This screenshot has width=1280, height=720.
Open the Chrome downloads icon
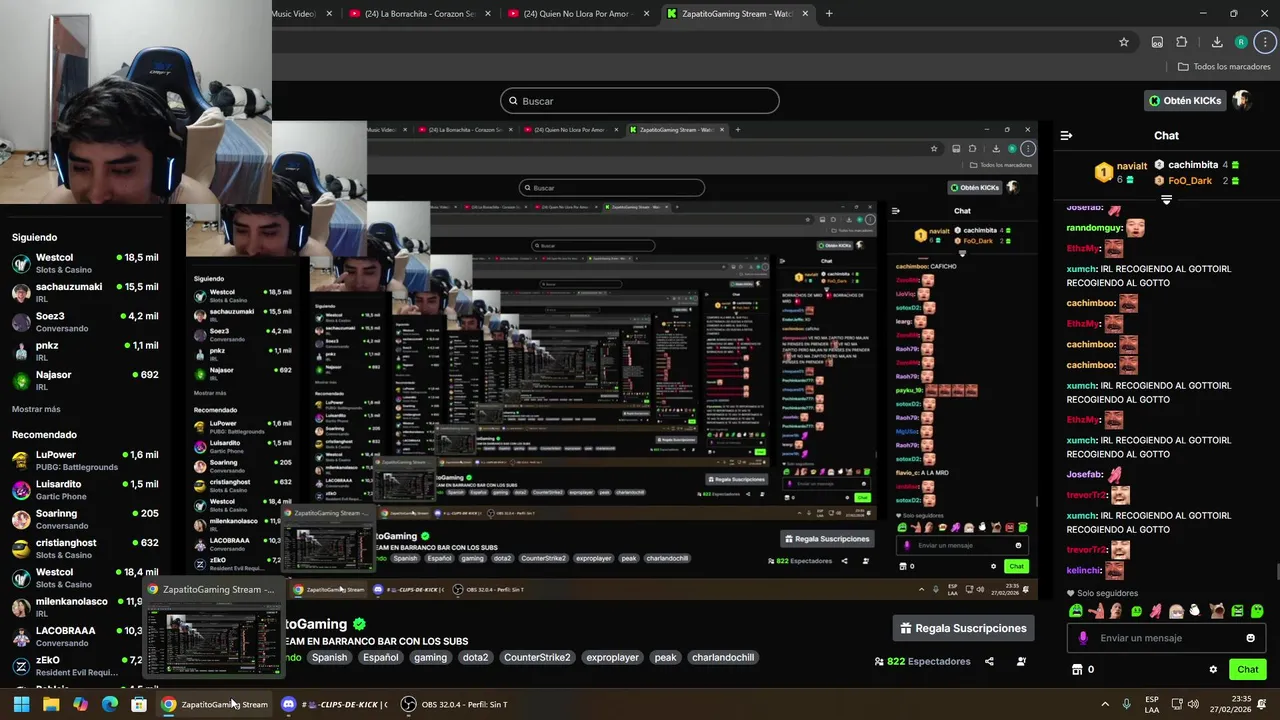click(1217, 42)
